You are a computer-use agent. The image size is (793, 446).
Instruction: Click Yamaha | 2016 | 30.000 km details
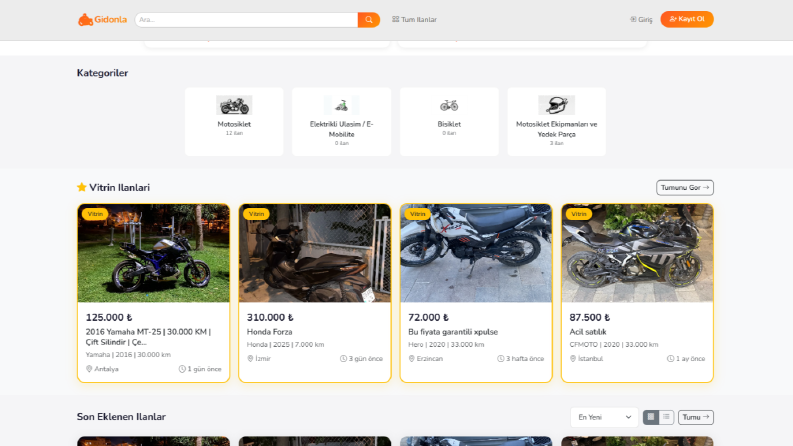(128, 355)
